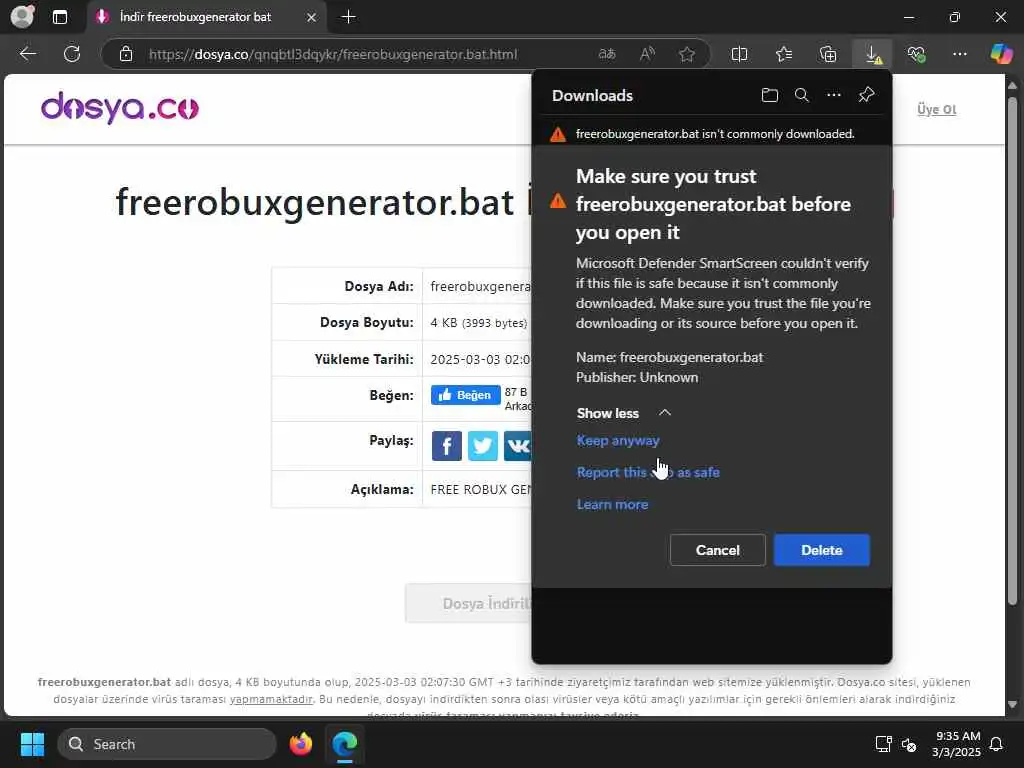Viewport: 1024px width, 768px height.
Task: Open downloads folder icon in Downloads panel
Action: pos(770,95)
